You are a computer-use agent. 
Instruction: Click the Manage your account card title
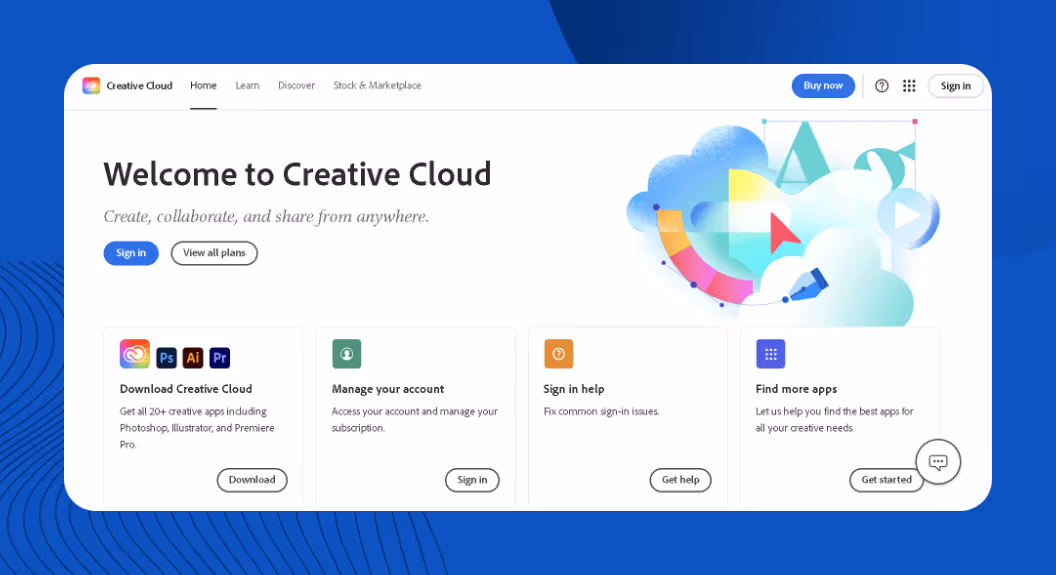tap(388, 389)
